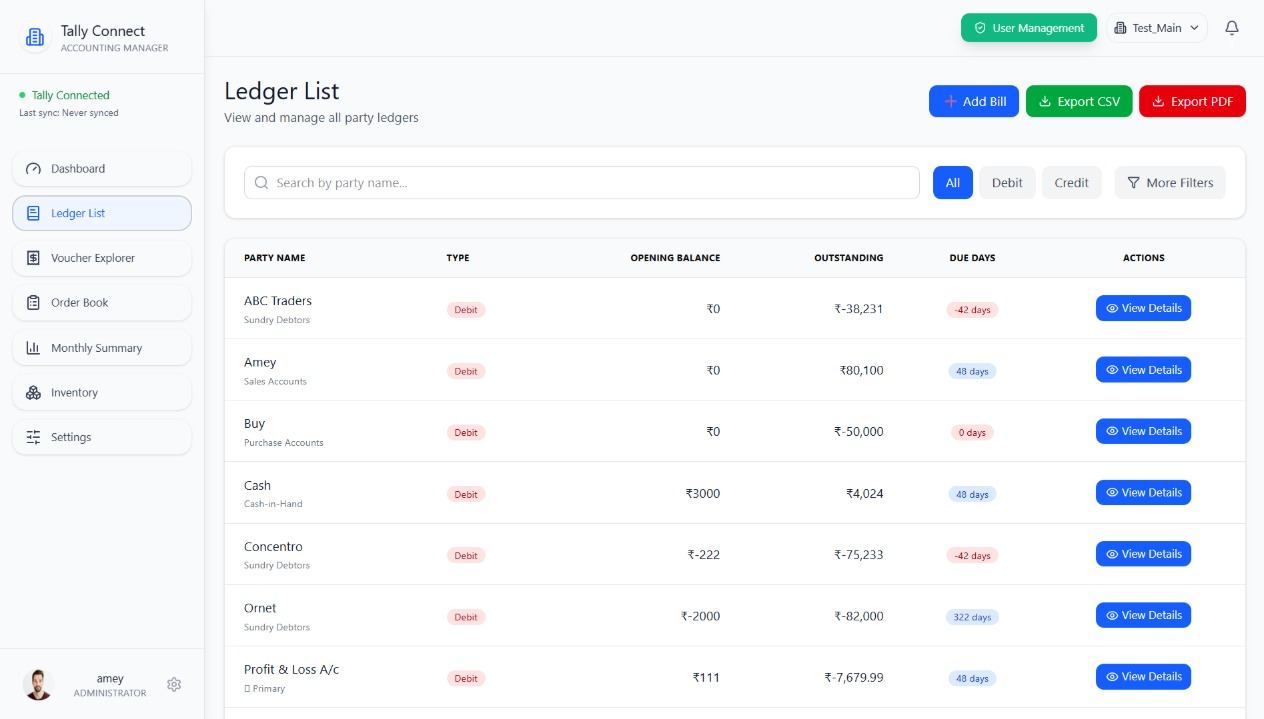Click the Add Bill button
This screenshot has height=719, width=1264.
coord(974,101)
